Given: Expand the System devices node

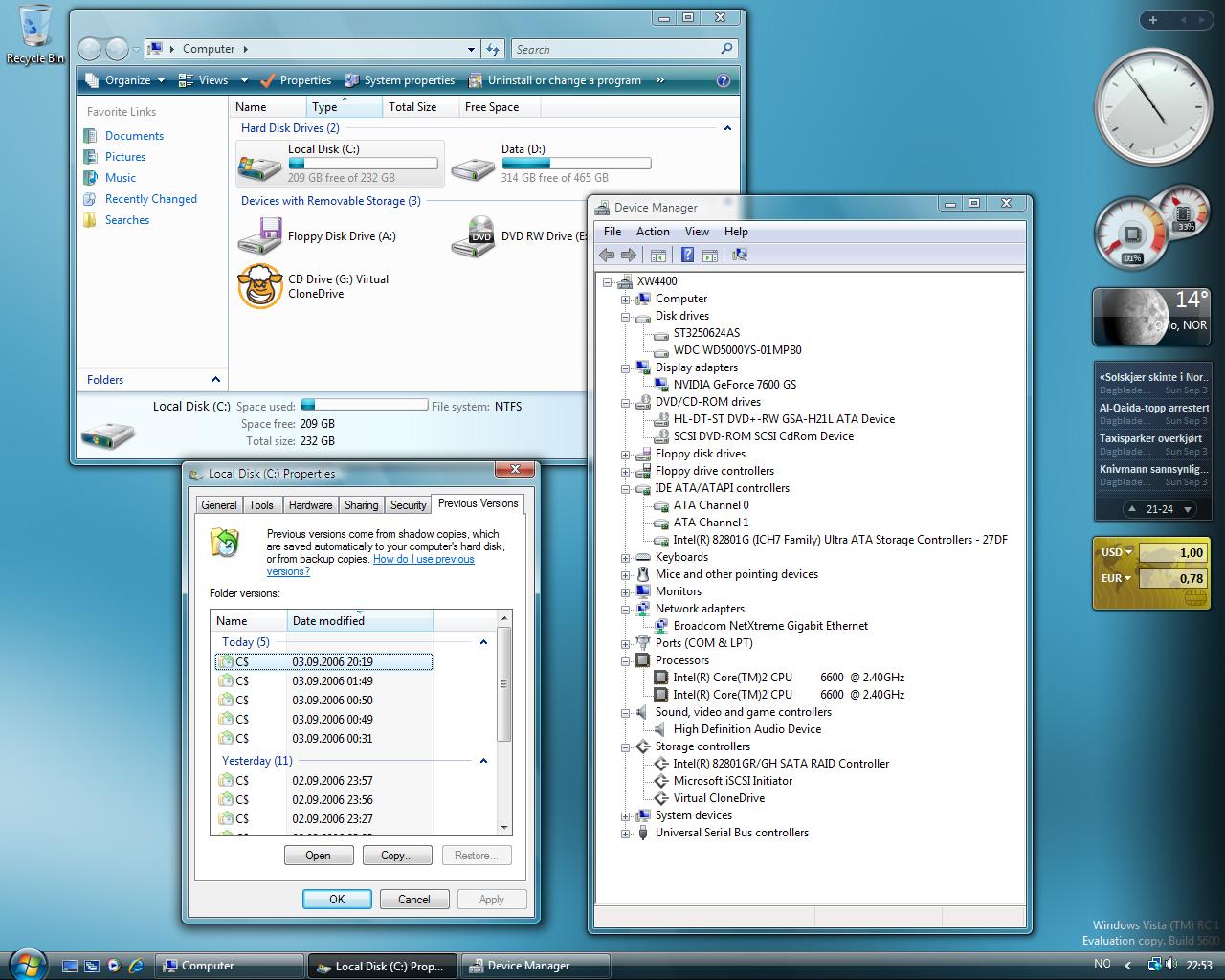Looking at the screenshot, I should (625, 816).
